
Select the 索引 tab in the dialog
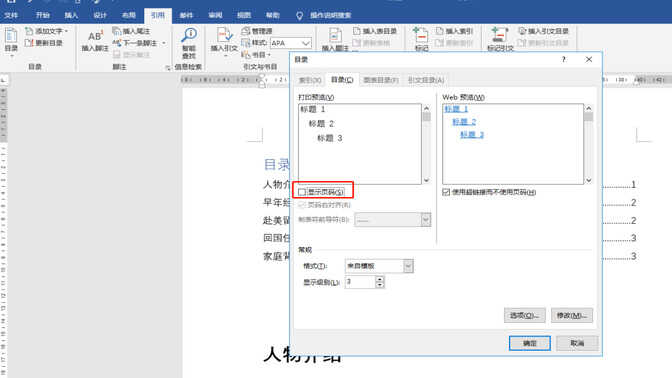tap(310, 80)
